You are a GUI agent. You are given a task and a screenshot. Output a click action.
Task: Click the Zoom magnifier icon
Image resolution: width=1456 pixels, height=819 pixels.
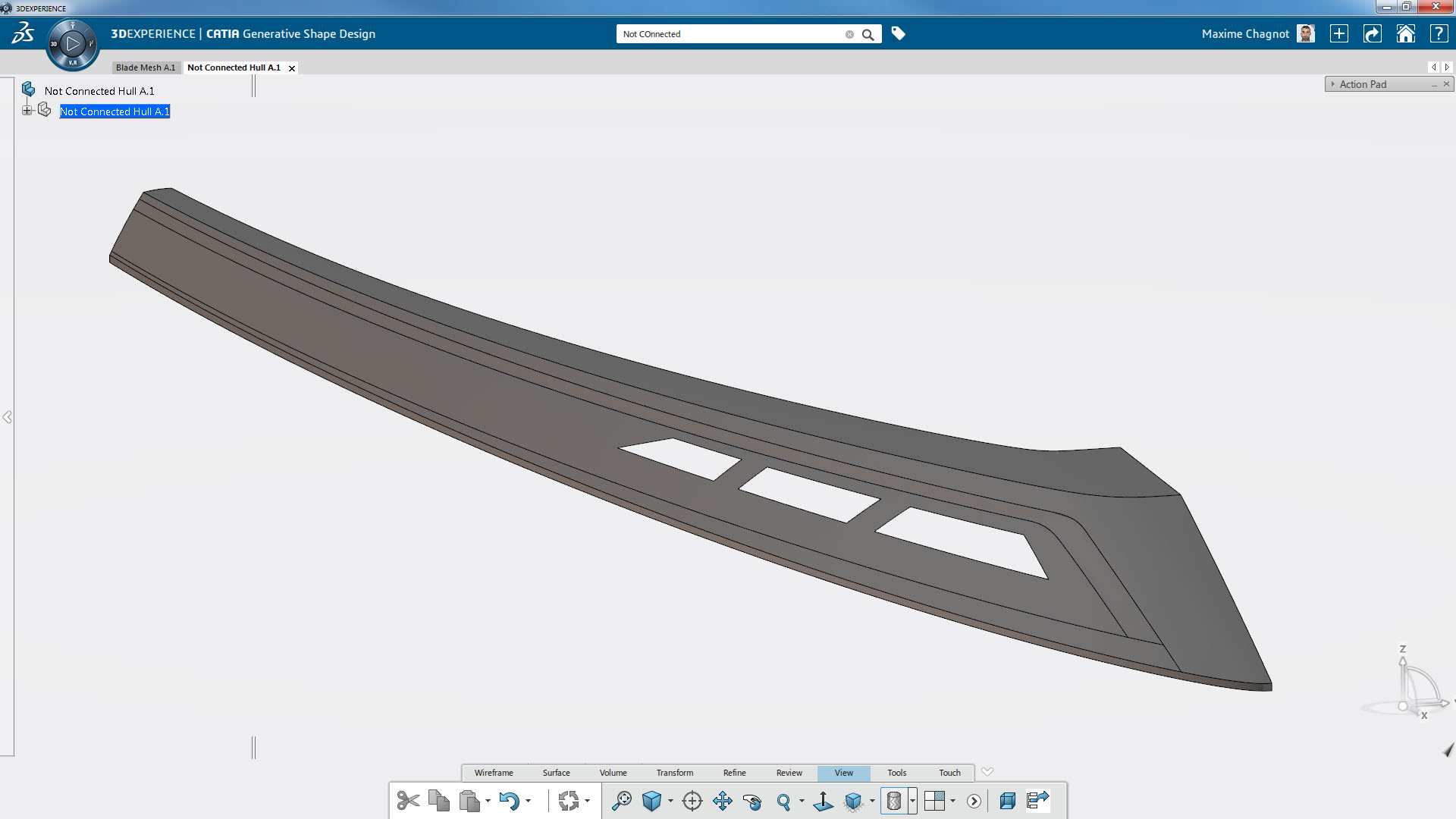(783, 801)
